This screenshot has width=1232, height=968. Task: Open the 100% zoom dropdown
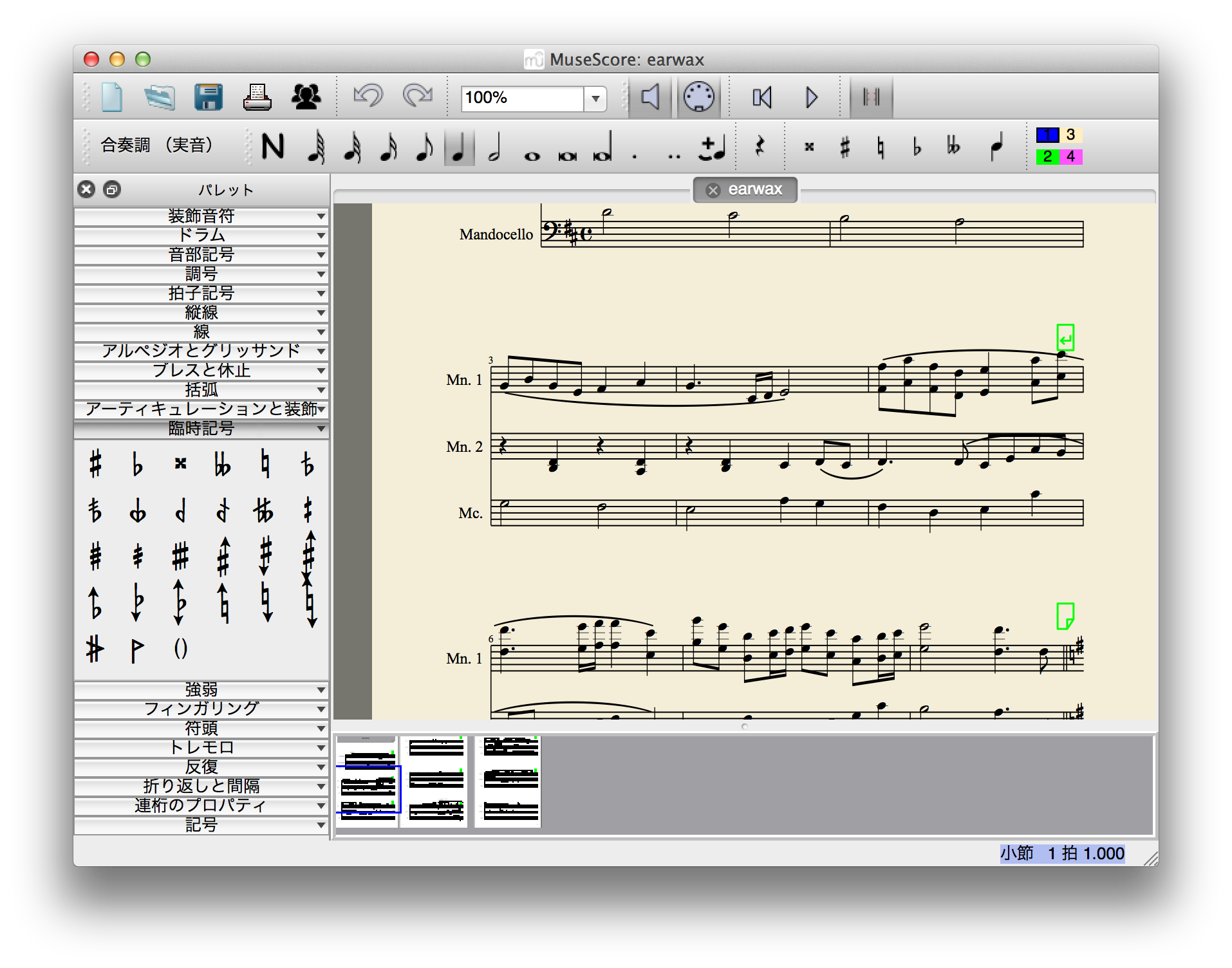[x=595, y=98]
